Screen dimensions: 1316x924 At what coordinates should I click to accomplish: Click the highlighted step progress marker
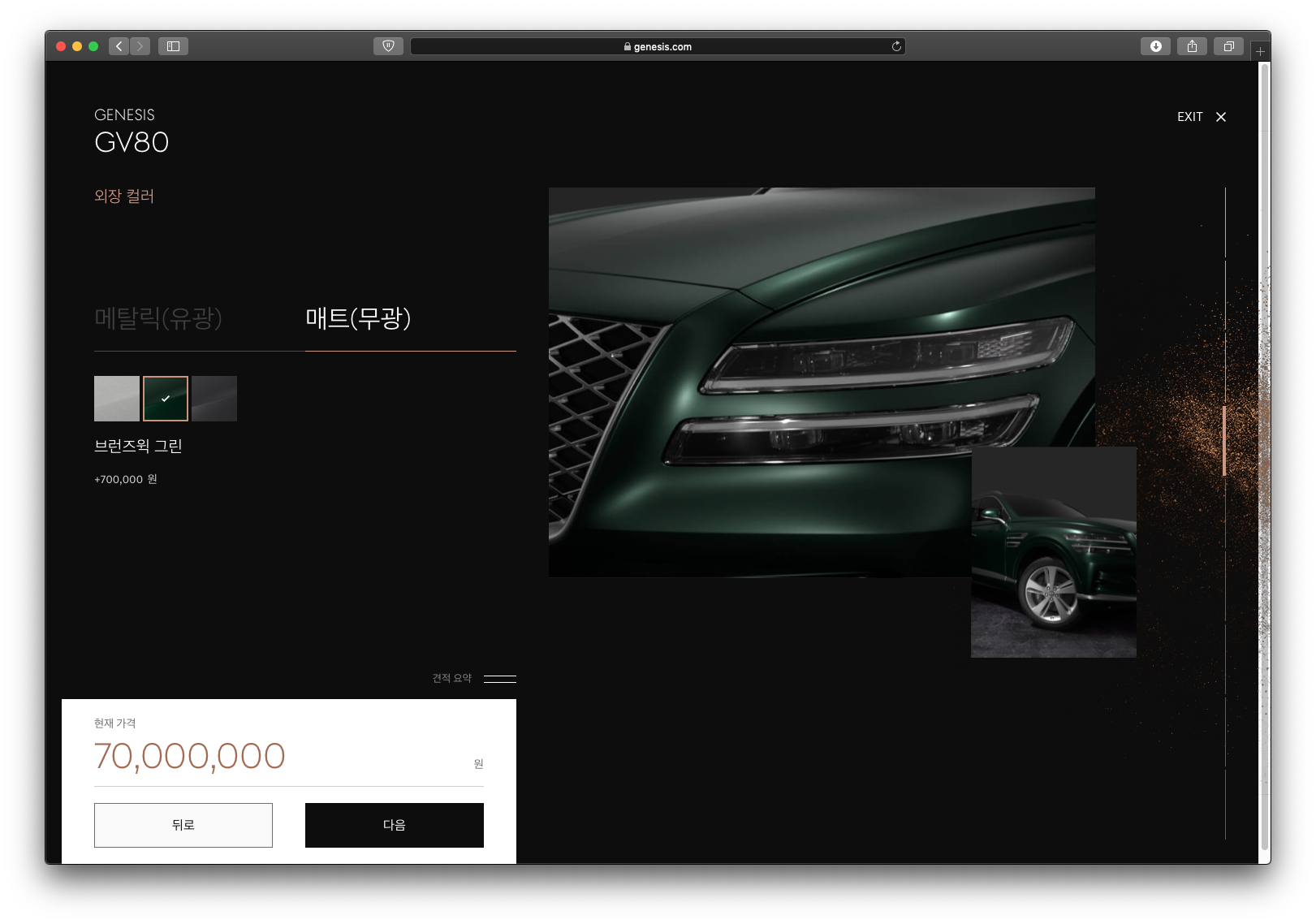[1224, 441]
